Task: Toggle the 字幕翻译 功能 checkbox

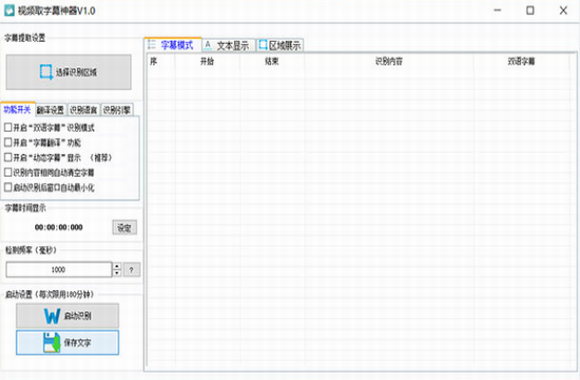Action: (8, 142)
